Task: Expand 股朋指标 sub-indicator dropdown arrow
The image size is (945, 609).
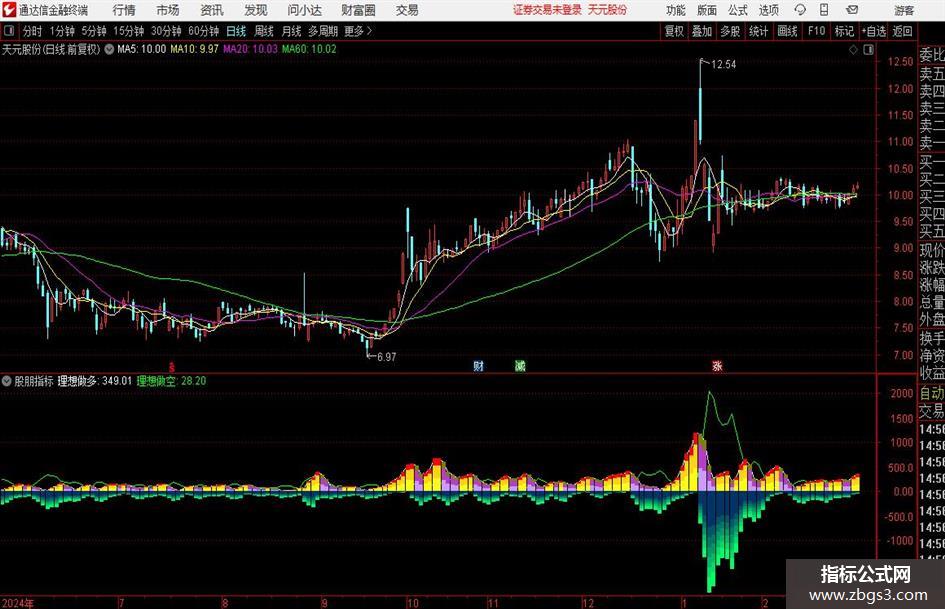Action: tap(7, 381)
